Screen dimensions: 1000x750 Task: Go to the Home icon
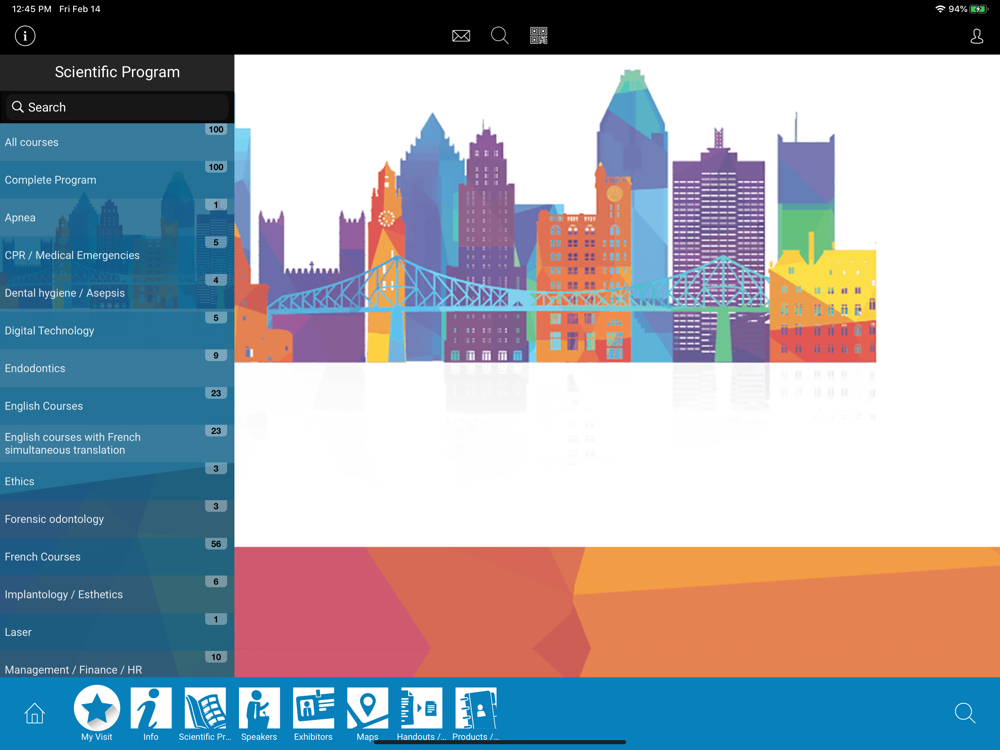[34, 713]
